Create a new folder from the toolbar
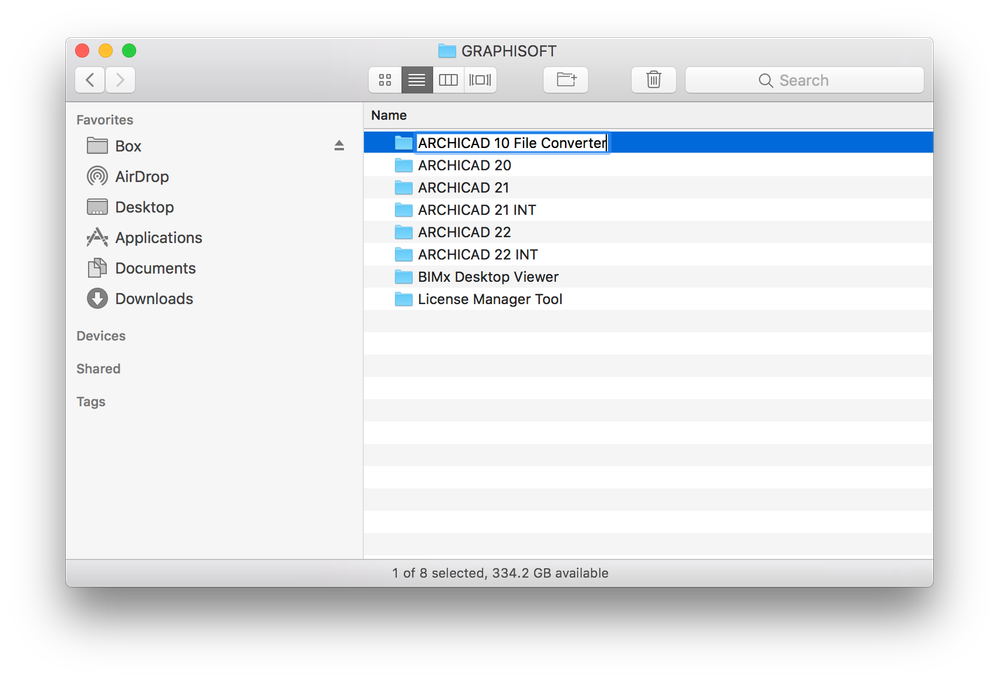This screenshot has height=681, width=999. (566, 80)
